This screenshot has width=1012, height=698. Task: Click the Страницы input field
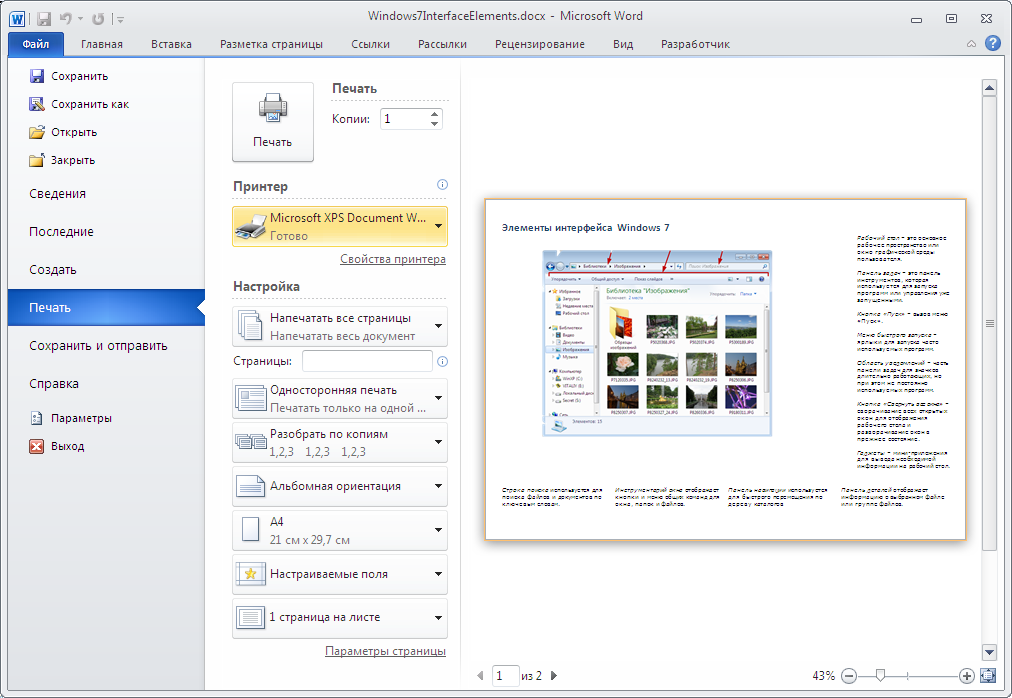(x=367, y=362)
